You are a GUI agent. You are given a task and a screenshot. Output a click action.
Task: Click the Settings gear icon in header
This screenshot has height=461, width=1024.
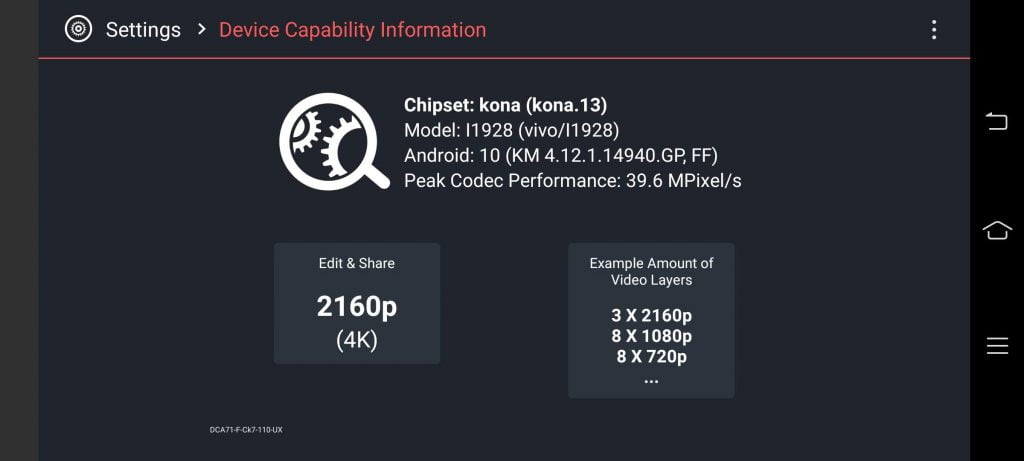(78, 29)
